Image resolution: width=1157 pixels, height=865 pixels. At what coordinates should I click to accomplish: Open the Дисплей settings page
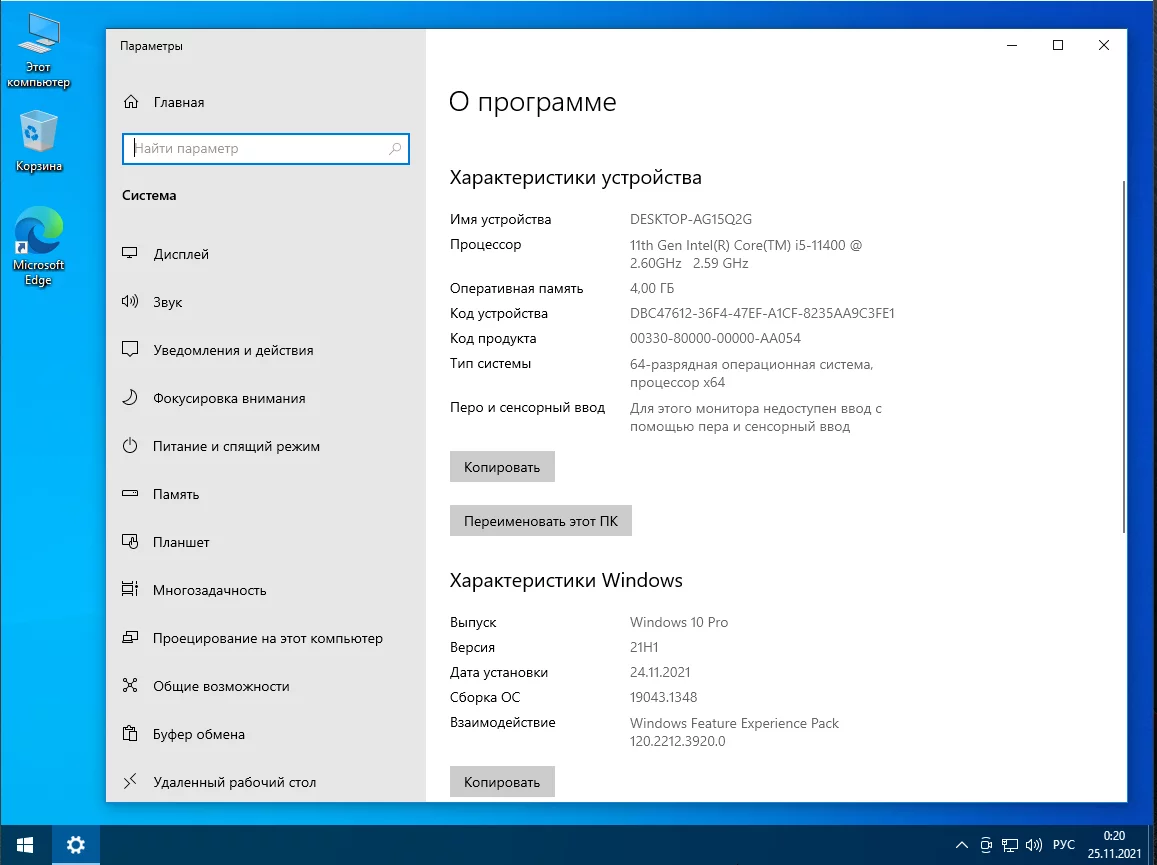coord(181,254)
